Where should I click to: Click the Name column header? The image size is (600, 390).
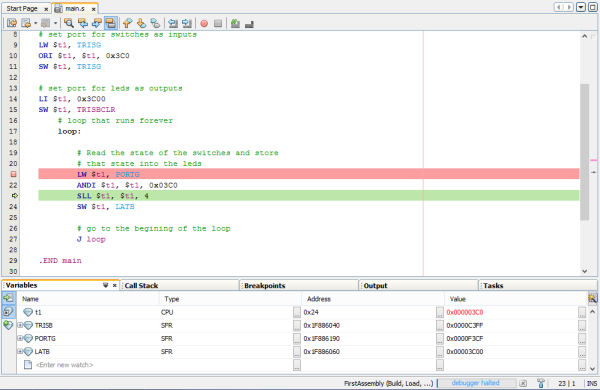pos(89,299)
